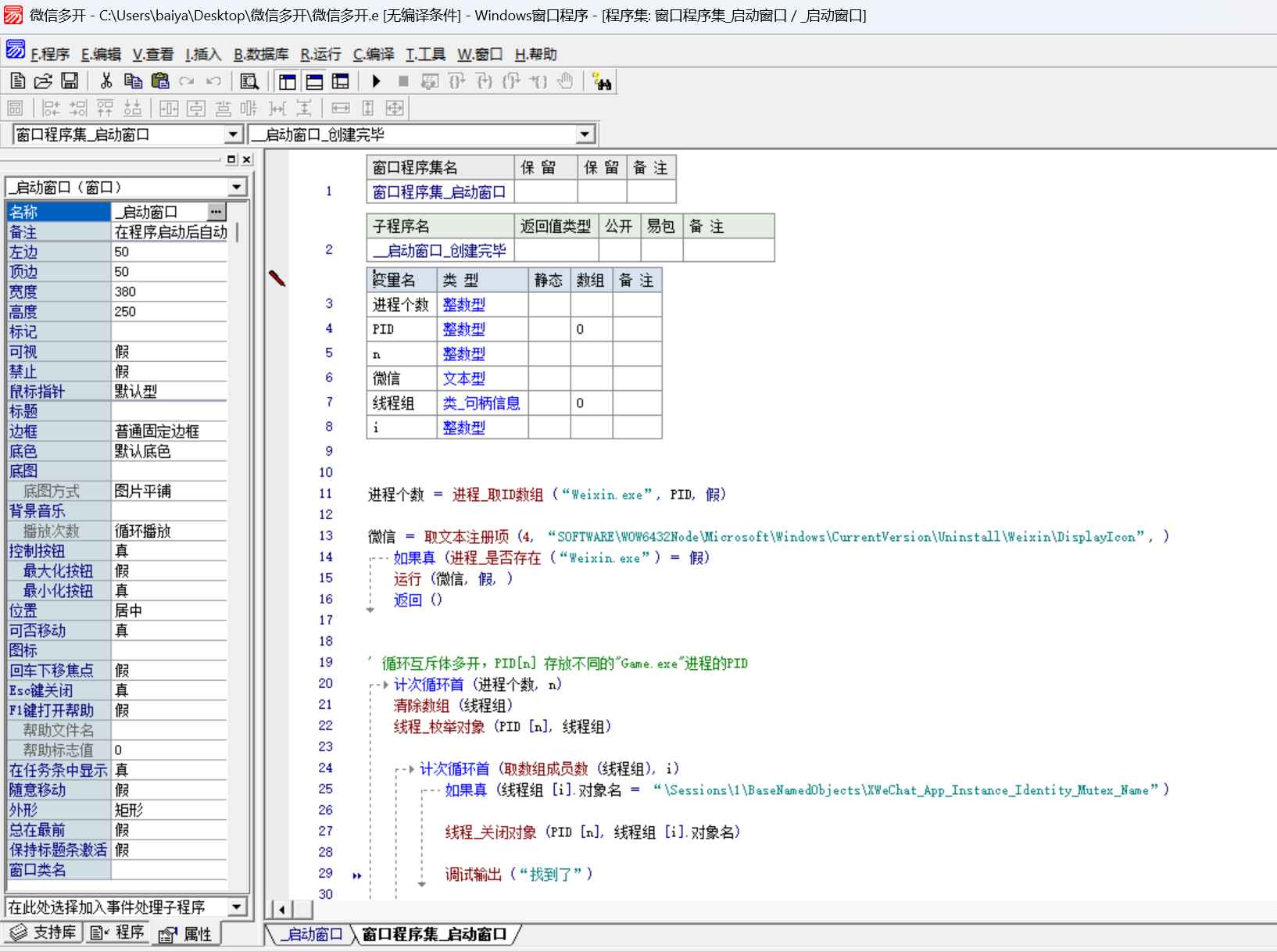Click the Paste clipboard icon
This screenshot has height=952, width=1277.
[x=160, y=81]
